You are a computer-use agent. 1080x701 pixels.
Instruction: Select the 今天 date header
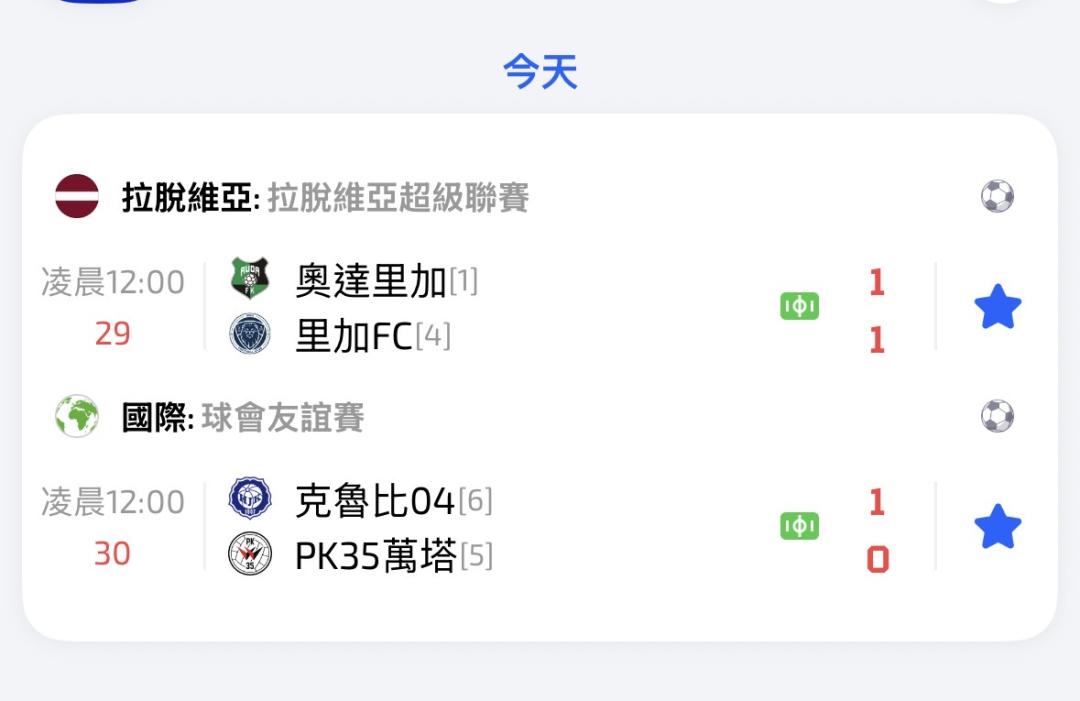click(x=540, y=72)
